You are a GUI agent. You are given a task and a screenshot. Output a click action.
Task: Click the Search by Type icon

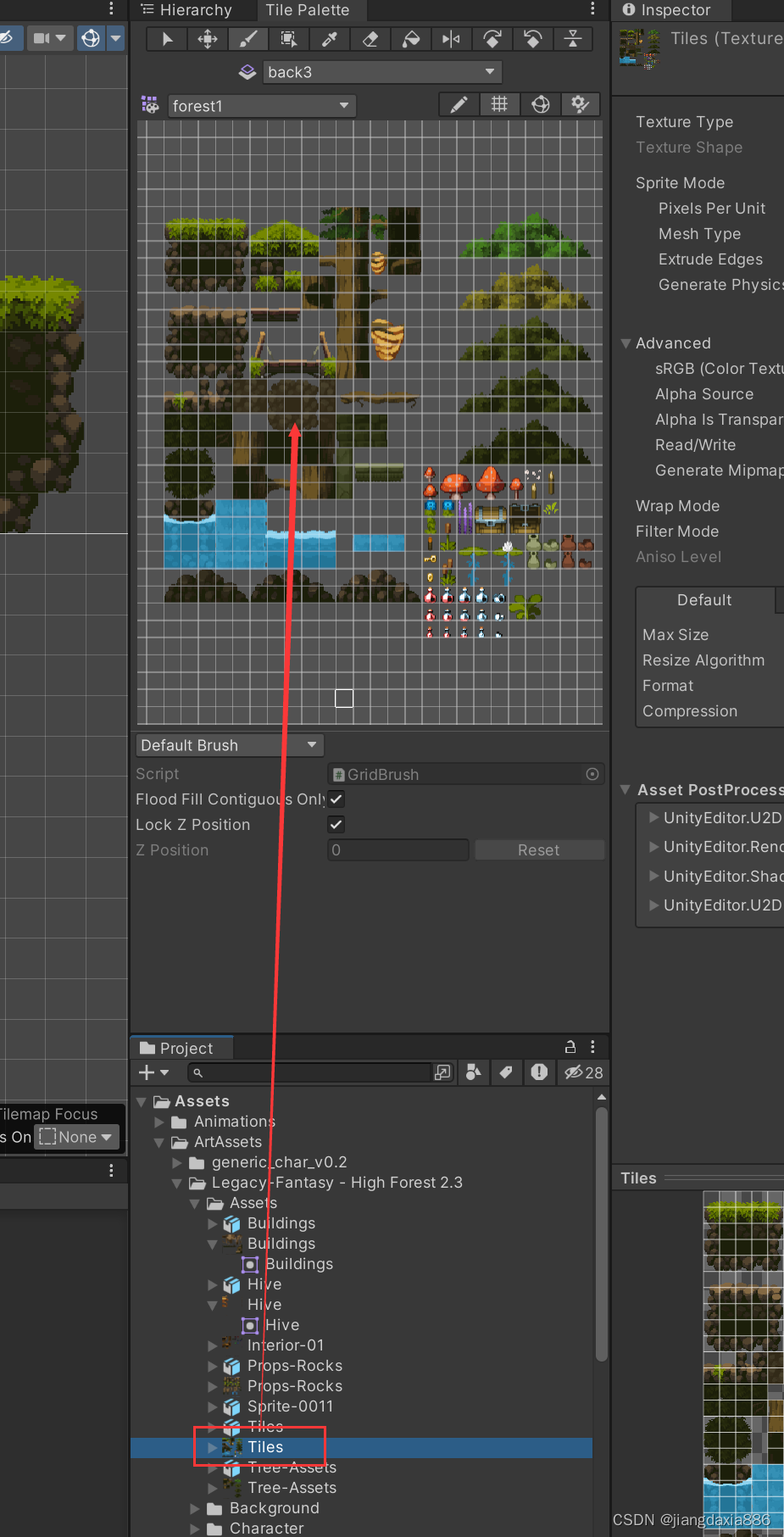tap(474, 1072)
